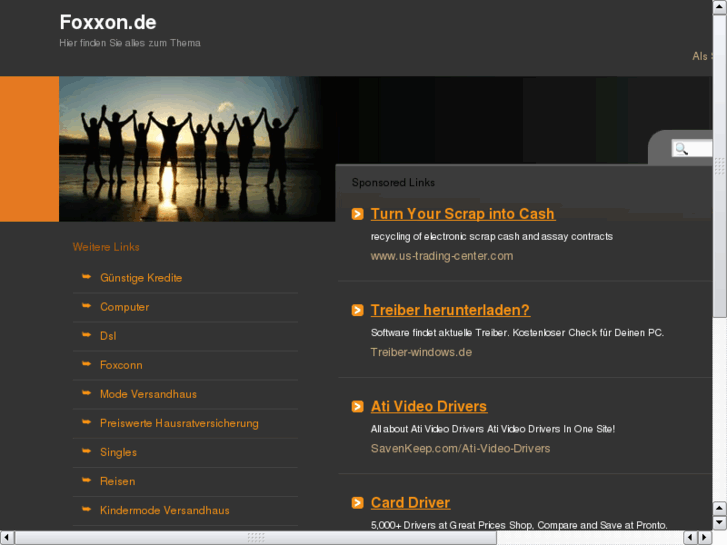The image size is (727, 545).
Task: Click orange chevron icon beside Turn Your Scrap
Action: (x=357, y=214)
